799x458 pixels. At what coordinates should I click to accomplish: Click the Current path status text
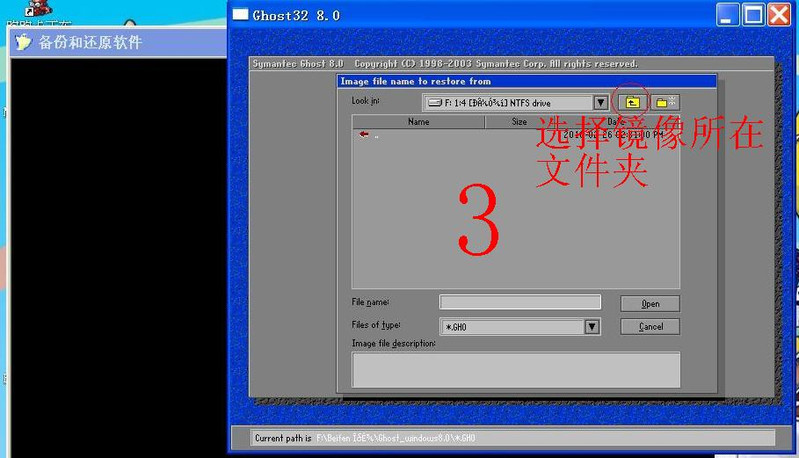(365, 438)
